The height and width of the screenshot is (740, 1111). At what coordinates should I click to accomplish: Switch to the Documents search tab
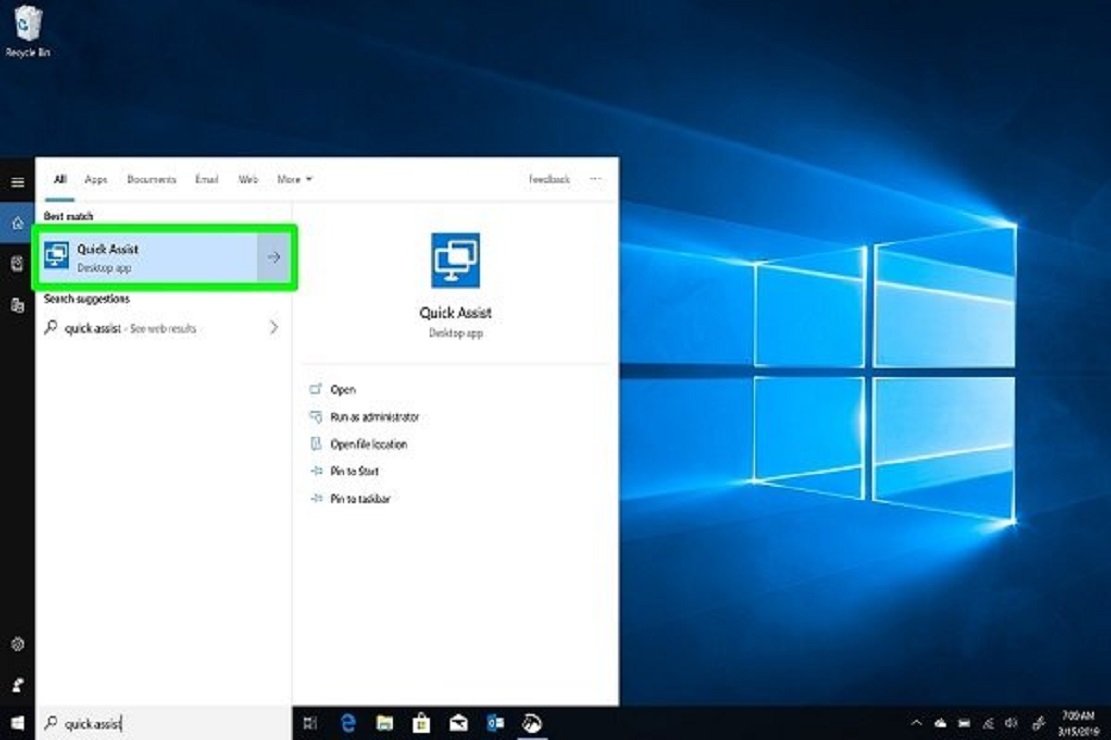(x=152, y=179)
